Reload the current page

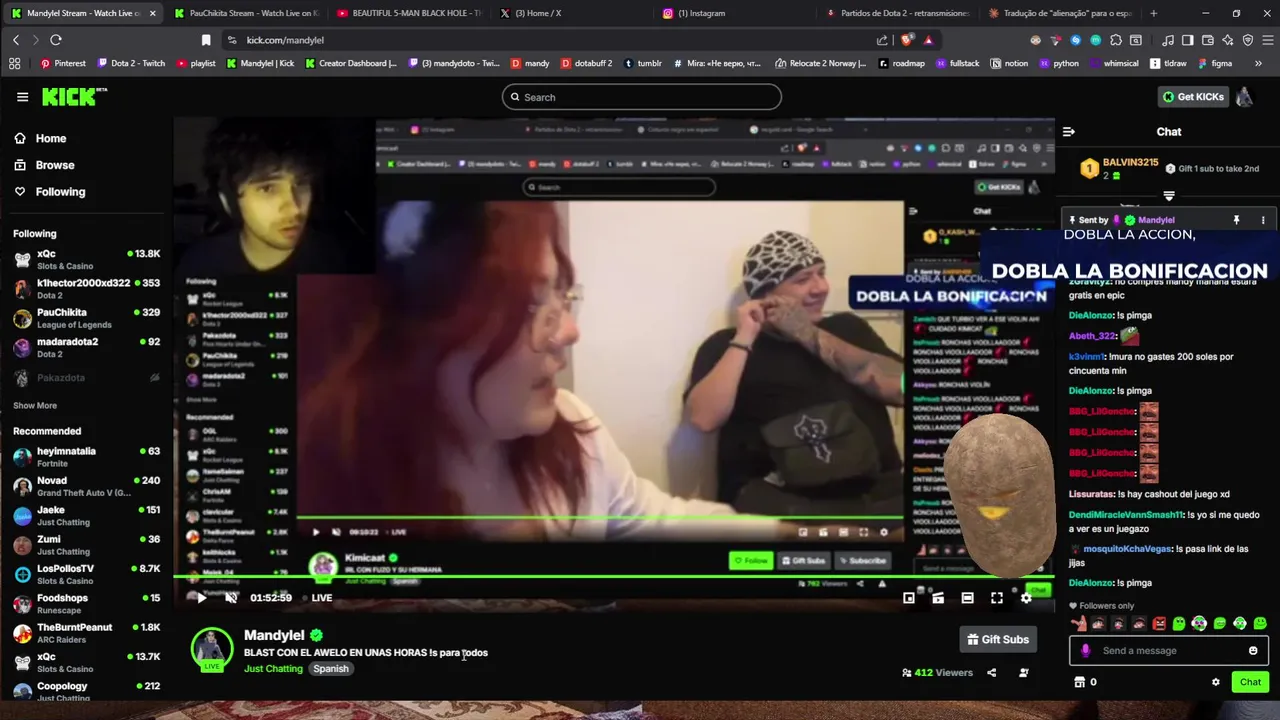point(56,40)
